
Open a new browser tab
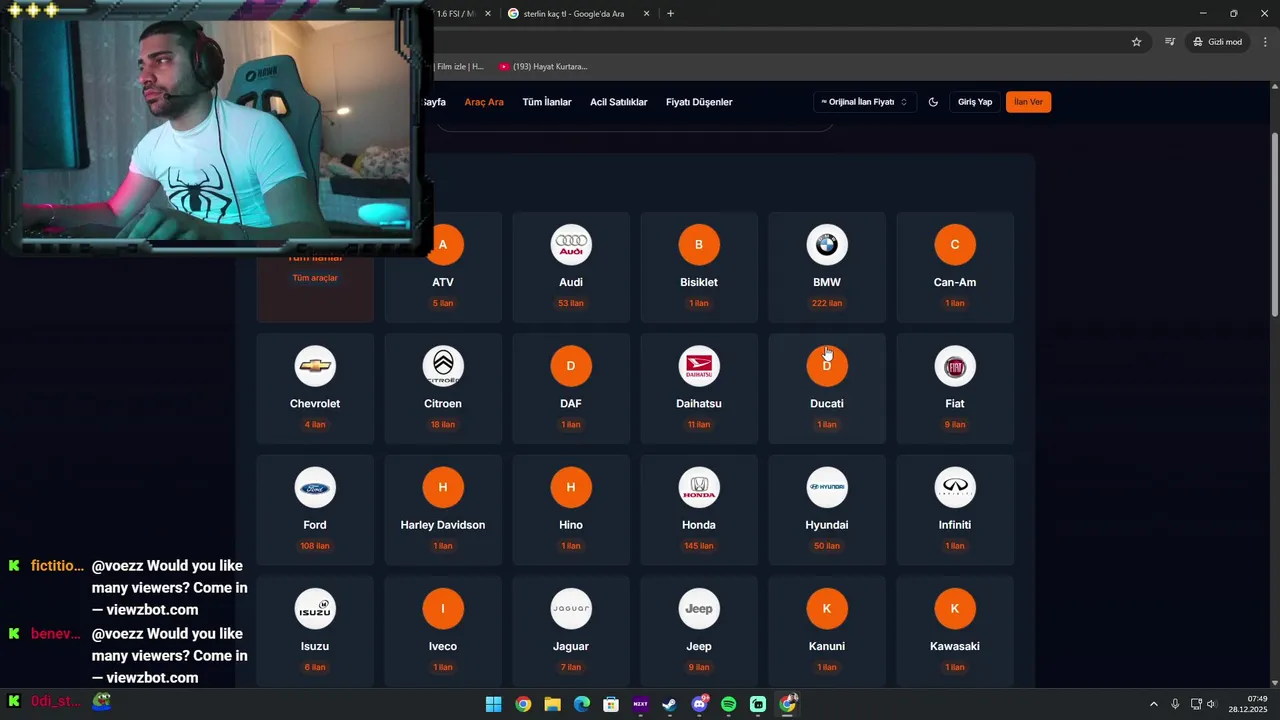(x=670, y=13)
